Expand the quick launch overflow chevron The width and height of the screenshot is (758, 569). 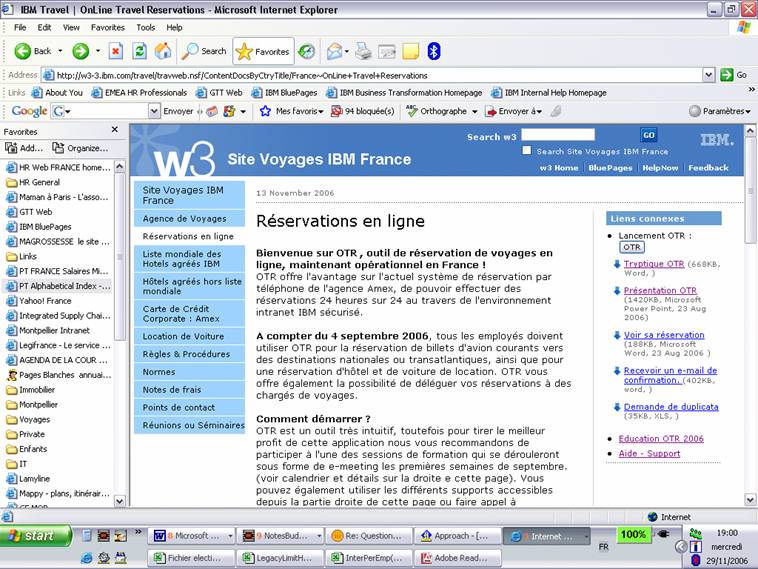click(138, 532)
